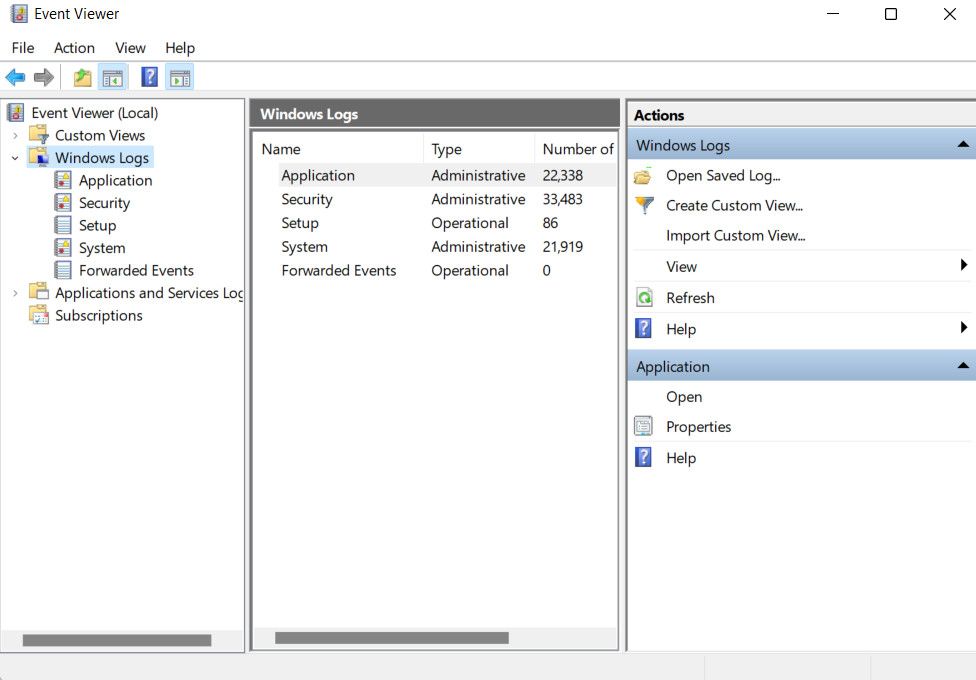Expand Applications and Services Logs
976x680 pixels.
coord(16,293)
